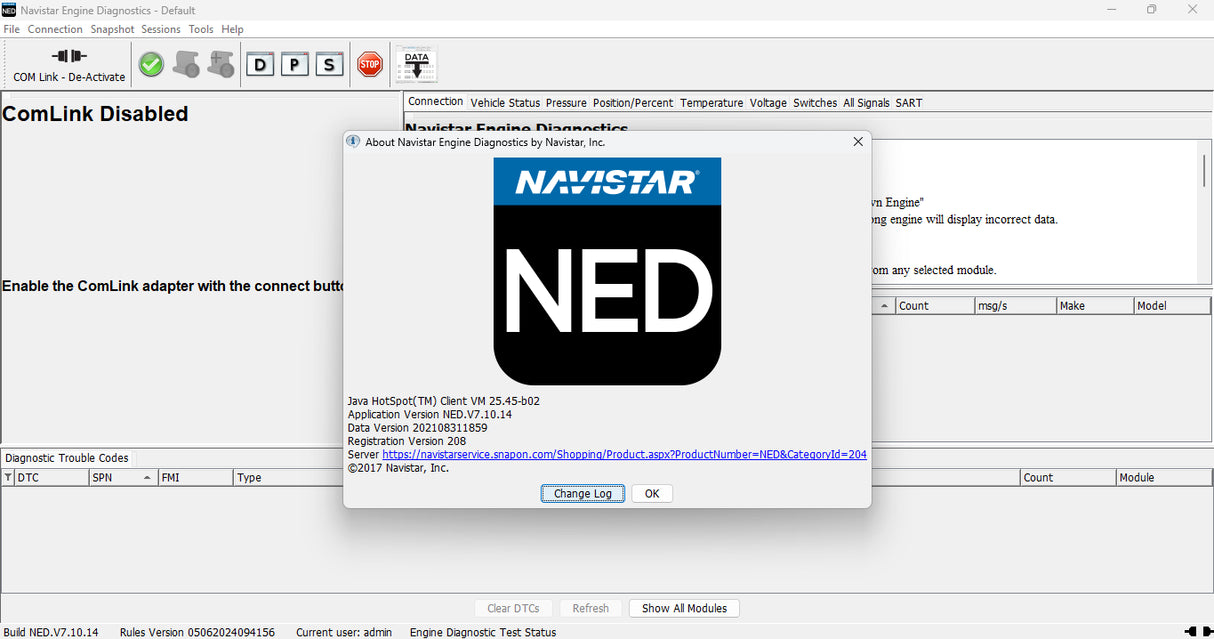Viewport: 1214px width, 639px height.
Task: Switch to the All Signals tab
Action: point(866,102)
